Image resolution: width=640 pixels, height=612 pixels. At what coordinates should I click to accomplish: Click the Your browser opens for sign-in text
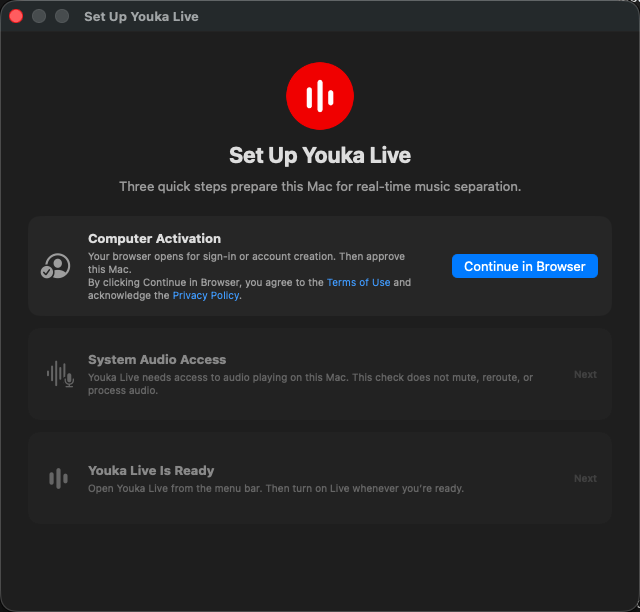[x=247, y=263]
